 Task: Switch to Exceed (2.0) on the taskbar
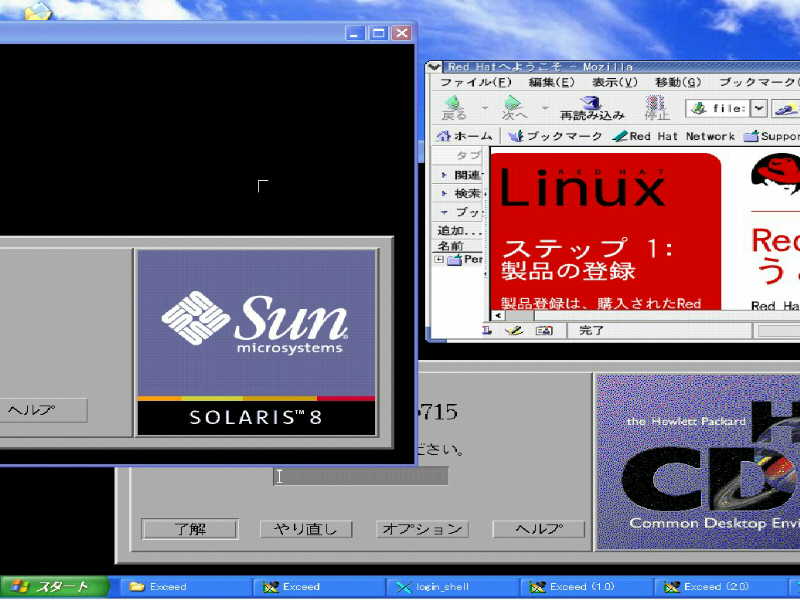click(x=719, y=587)
